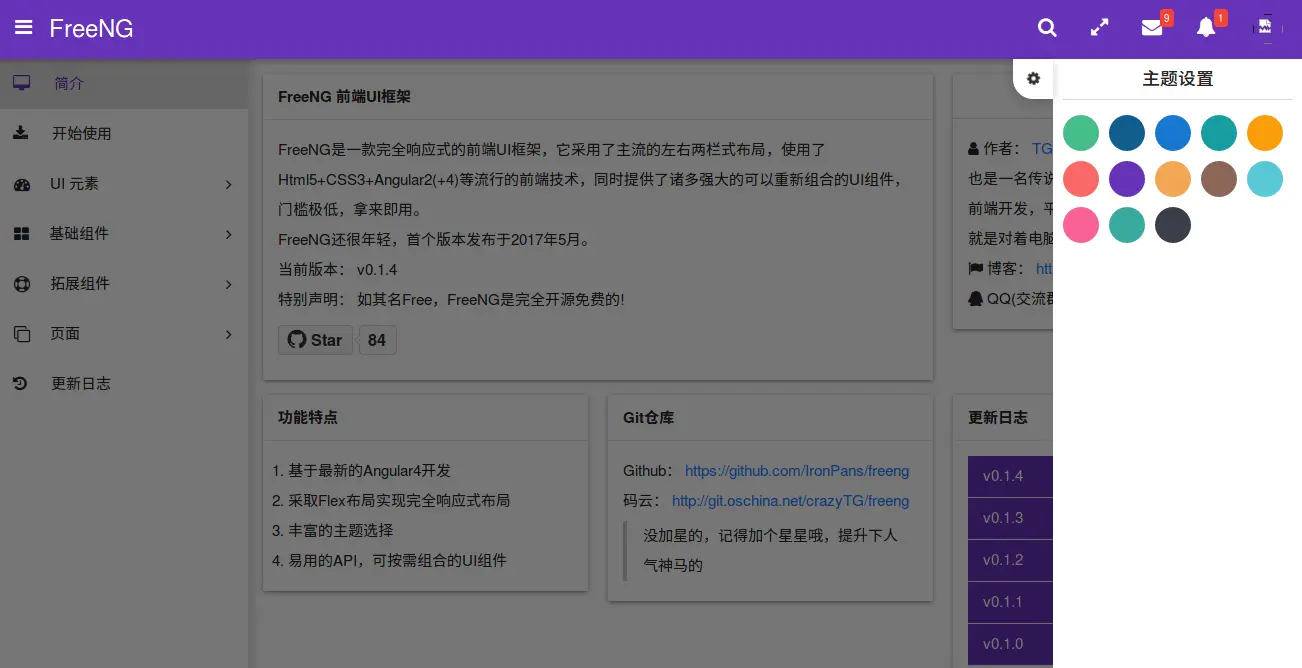This screenshot has width=1302, height=668.
Task: Pick the green theme color swatch
Action: coord(1081,133)
